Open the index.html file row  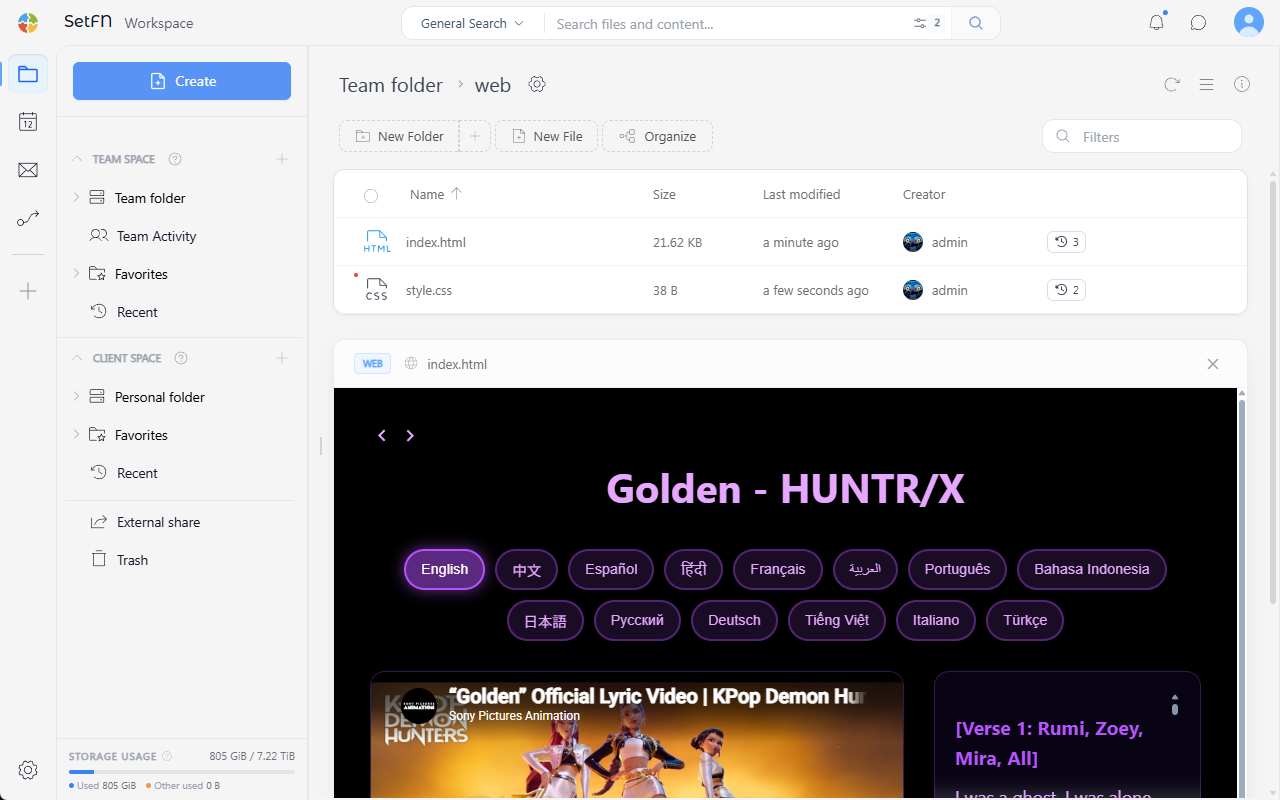790,242
